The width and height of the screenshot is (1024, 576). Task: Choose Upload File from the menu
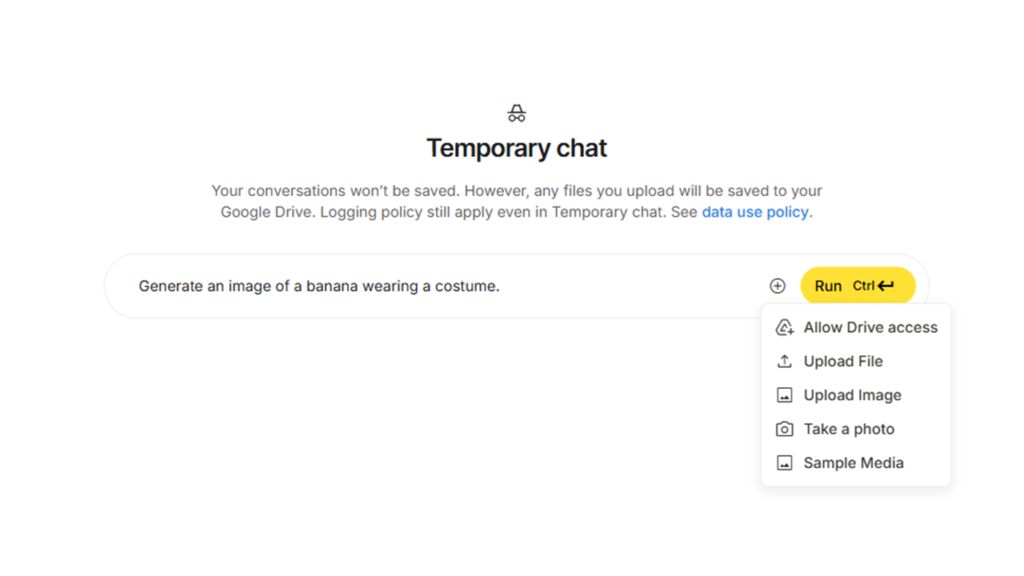[x=856, y=361]
